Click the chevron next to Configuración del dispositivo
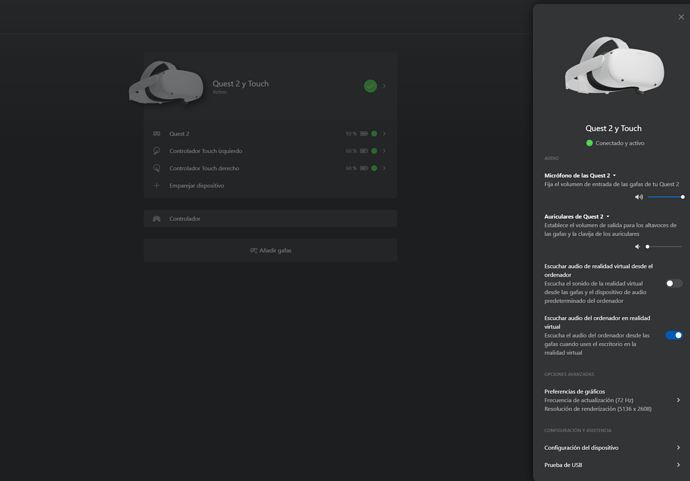This screenshot has width=690, height=481. click(x=678, y=448)
